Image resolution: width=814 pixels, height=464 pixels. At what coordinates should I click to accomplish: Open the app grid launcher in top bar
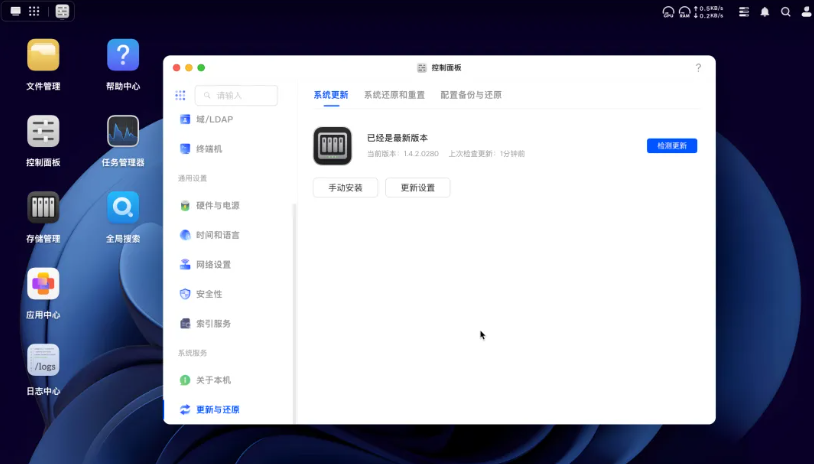[34, 11]
